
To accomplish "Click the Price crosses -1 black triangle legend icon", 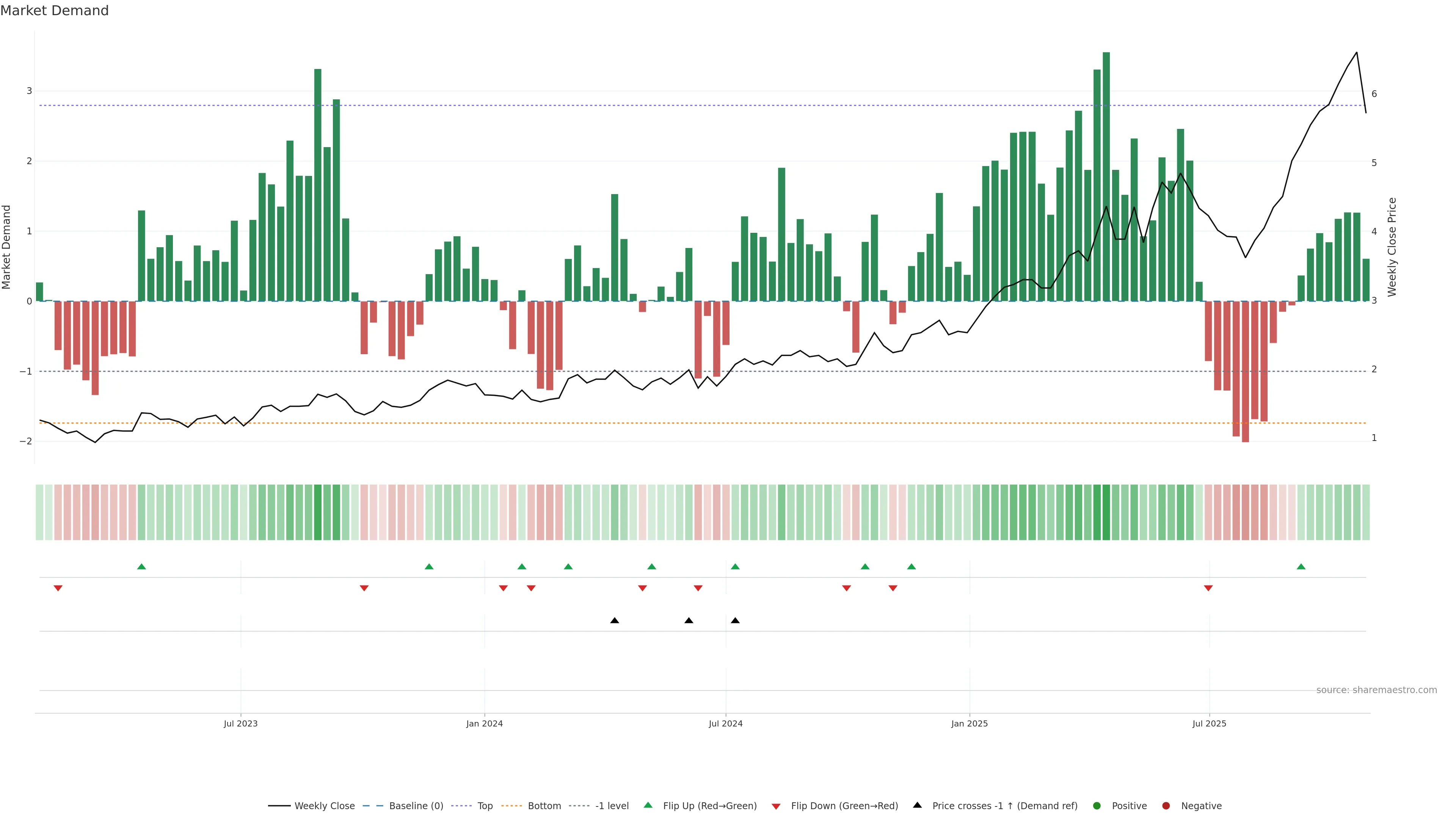I will click(917, 805).
